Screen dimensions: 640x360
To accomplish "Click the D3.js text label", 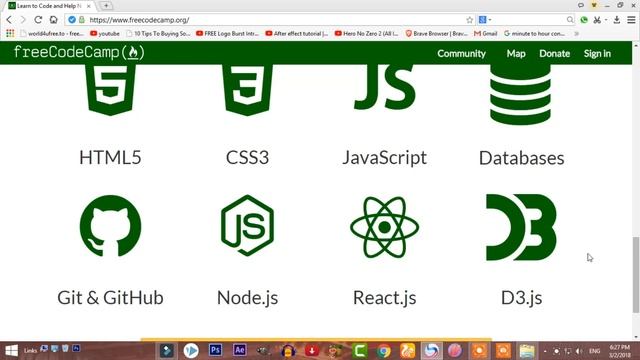I will click(x=522, y=298).
